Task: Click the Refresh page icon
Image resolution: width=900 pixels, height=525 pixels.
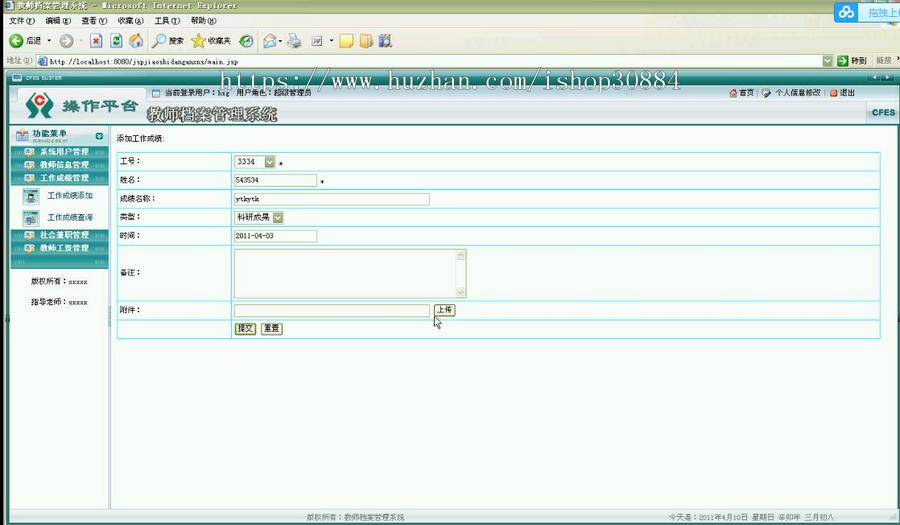Action: click(x=117, y=41)
